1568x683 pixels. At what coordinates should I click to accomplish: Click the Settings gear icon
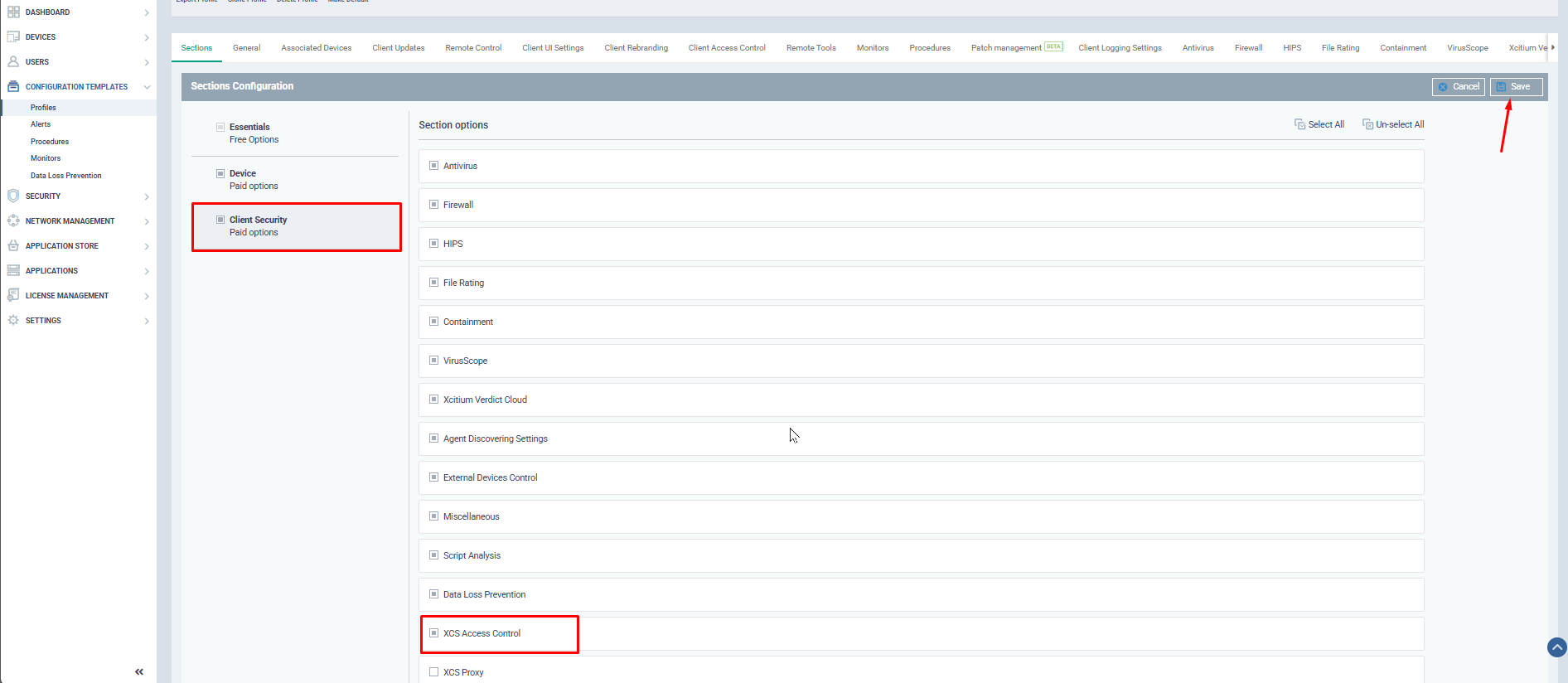[13, 321]
